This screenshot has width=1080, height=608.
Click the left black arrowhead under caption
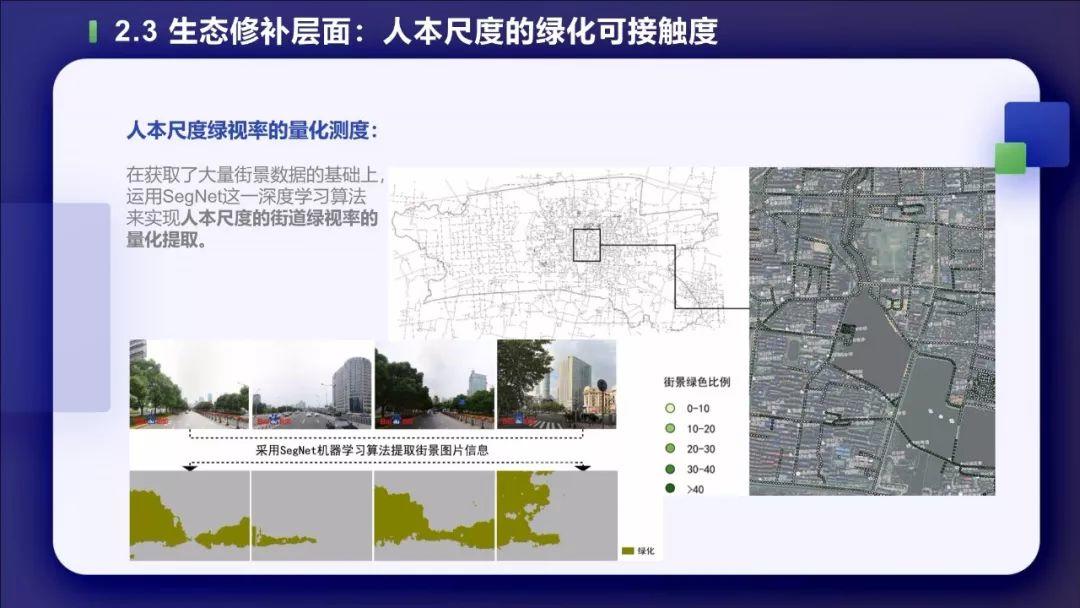[x=189, y=468]
